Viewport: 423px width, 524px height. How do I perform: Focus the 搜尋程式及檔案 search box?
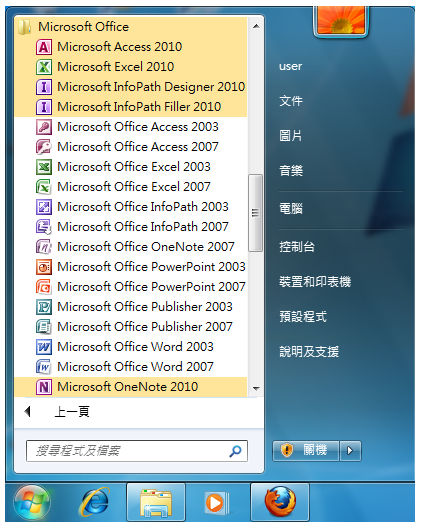click(137, 451)
